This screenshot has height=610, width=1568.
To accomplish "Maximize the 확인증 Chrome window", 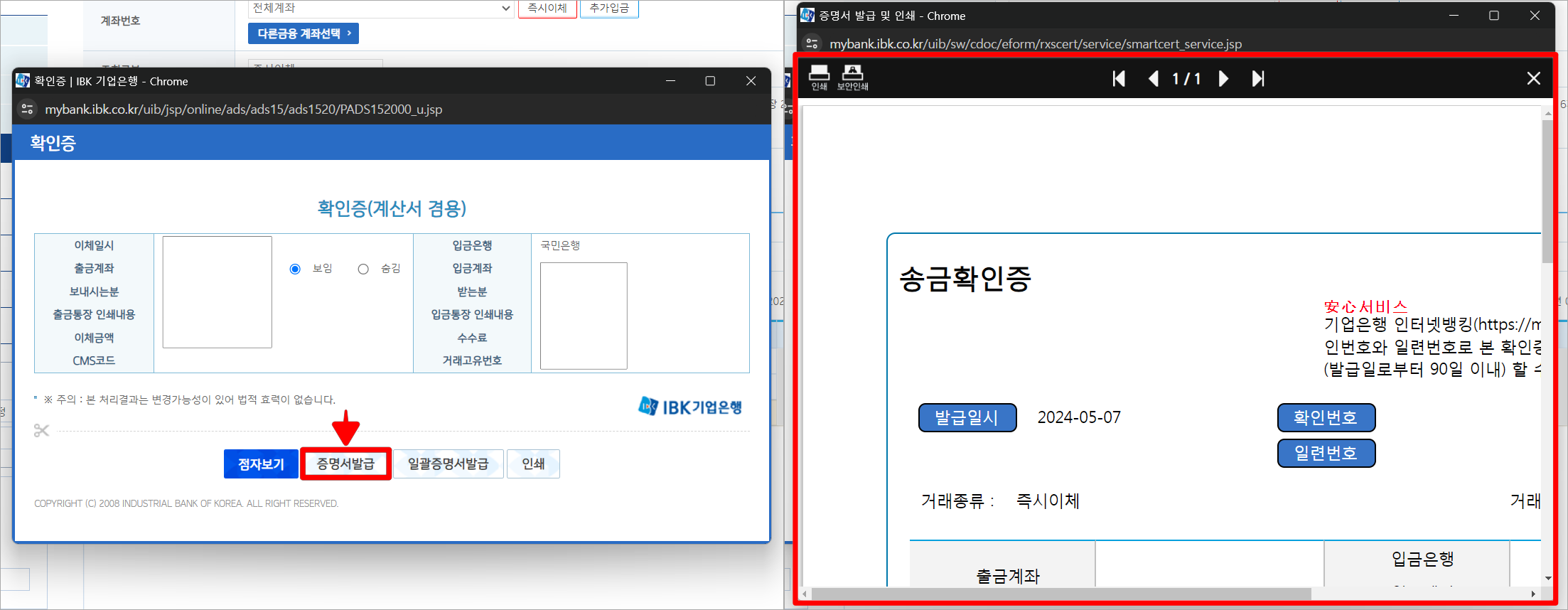I will click(710, 81).
